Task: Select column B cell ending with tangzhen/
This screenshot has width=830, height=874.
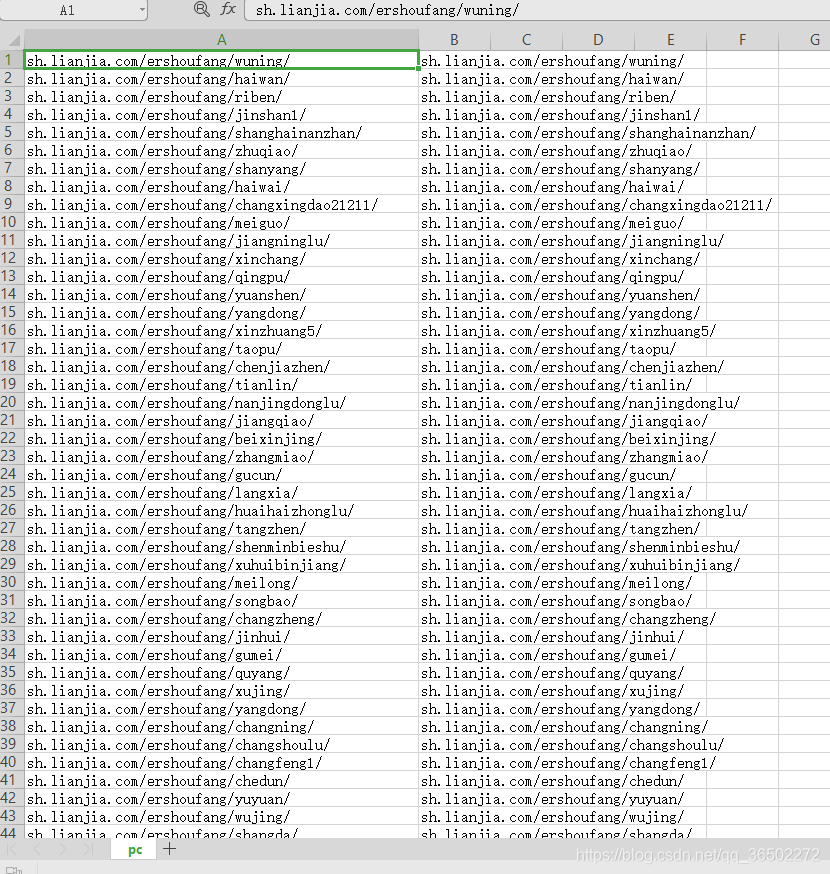Action: [454, 528]
